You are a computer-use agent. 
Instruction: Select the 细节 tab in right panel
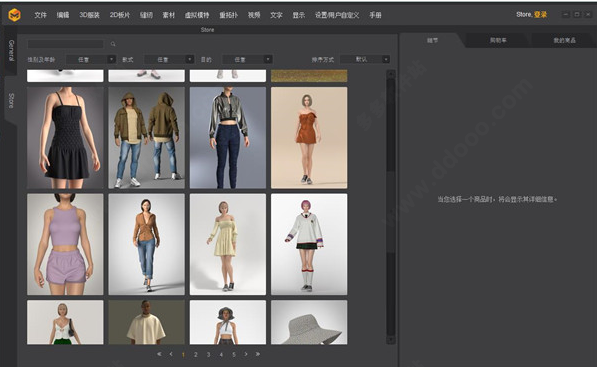[x=432, y=40]
